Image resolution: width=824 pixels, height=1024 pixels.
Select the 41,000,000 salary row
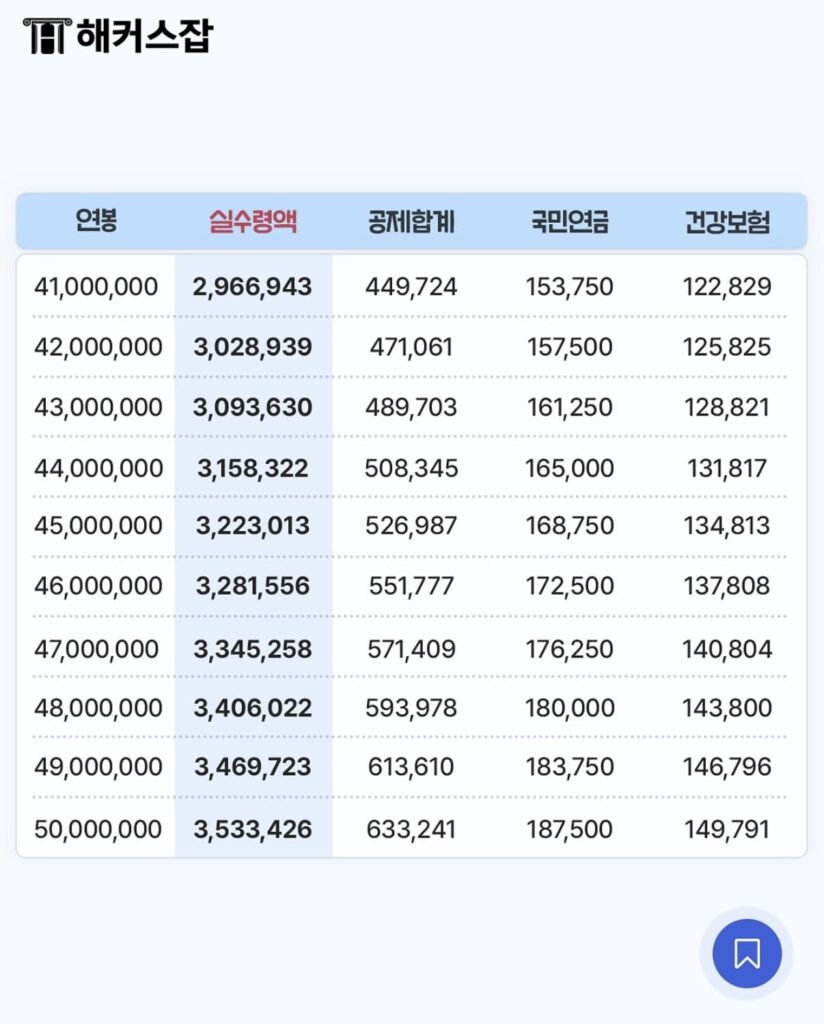(x=97, y=286)
